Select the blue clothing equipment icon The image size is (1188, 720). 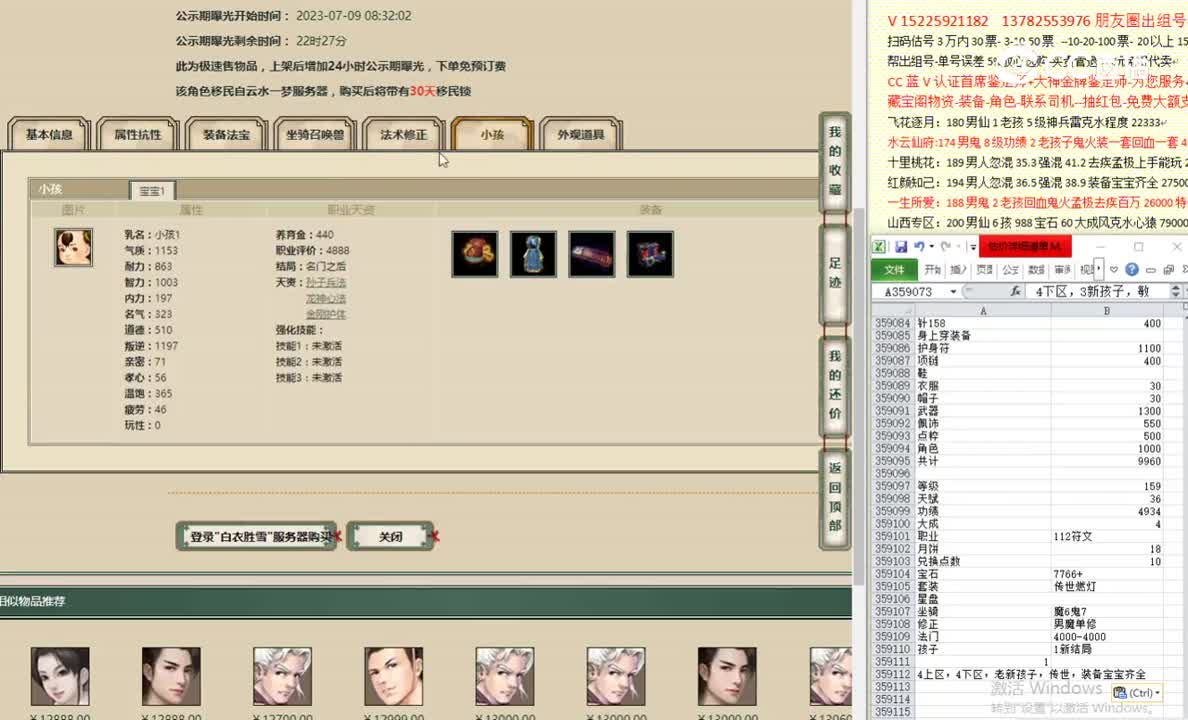coord(533,253)
